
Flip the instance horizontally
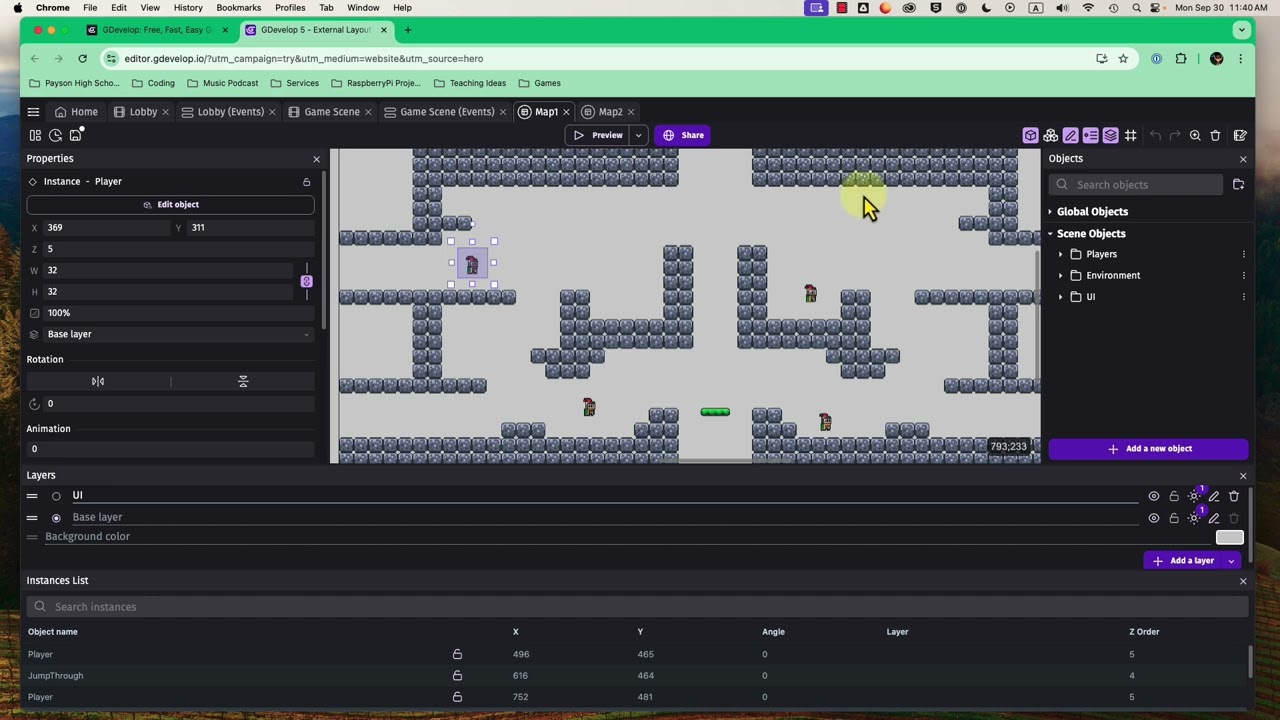pos(98,381)
